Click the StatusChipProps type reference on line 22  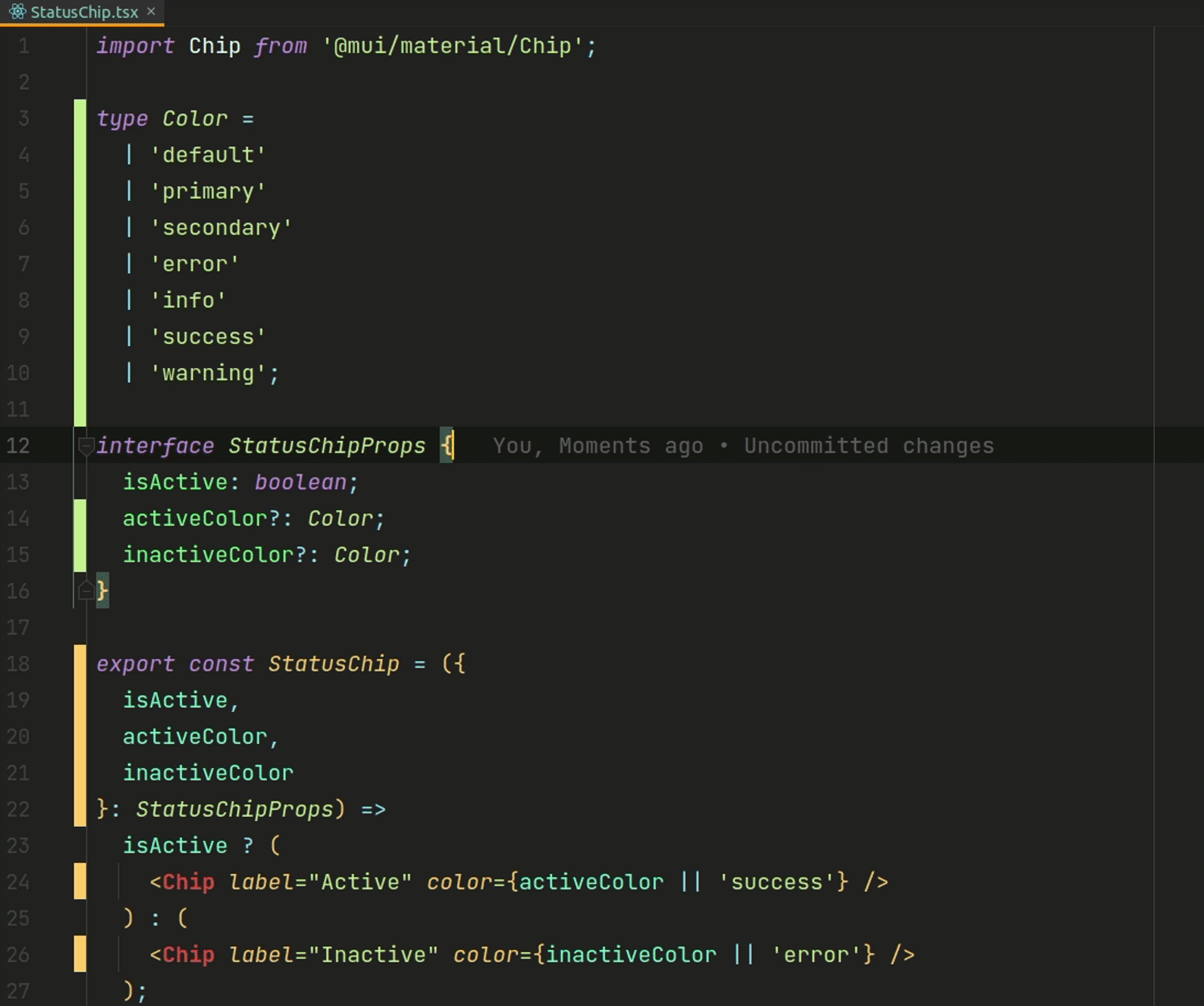[235, 809]
